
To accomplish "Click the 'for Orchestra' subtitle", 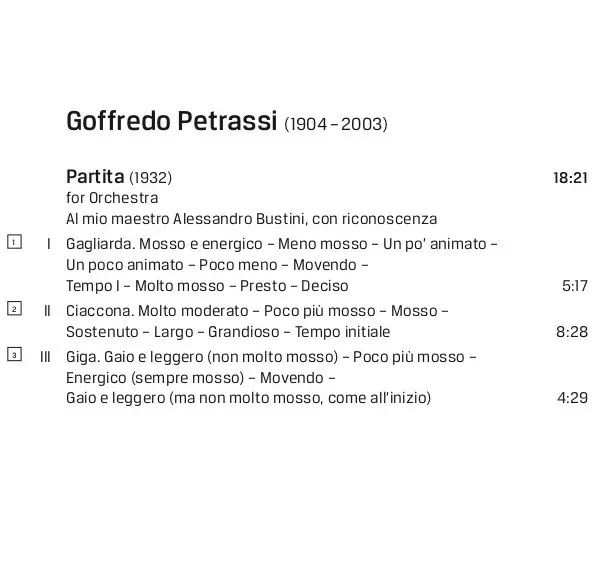I will [112, 198].
